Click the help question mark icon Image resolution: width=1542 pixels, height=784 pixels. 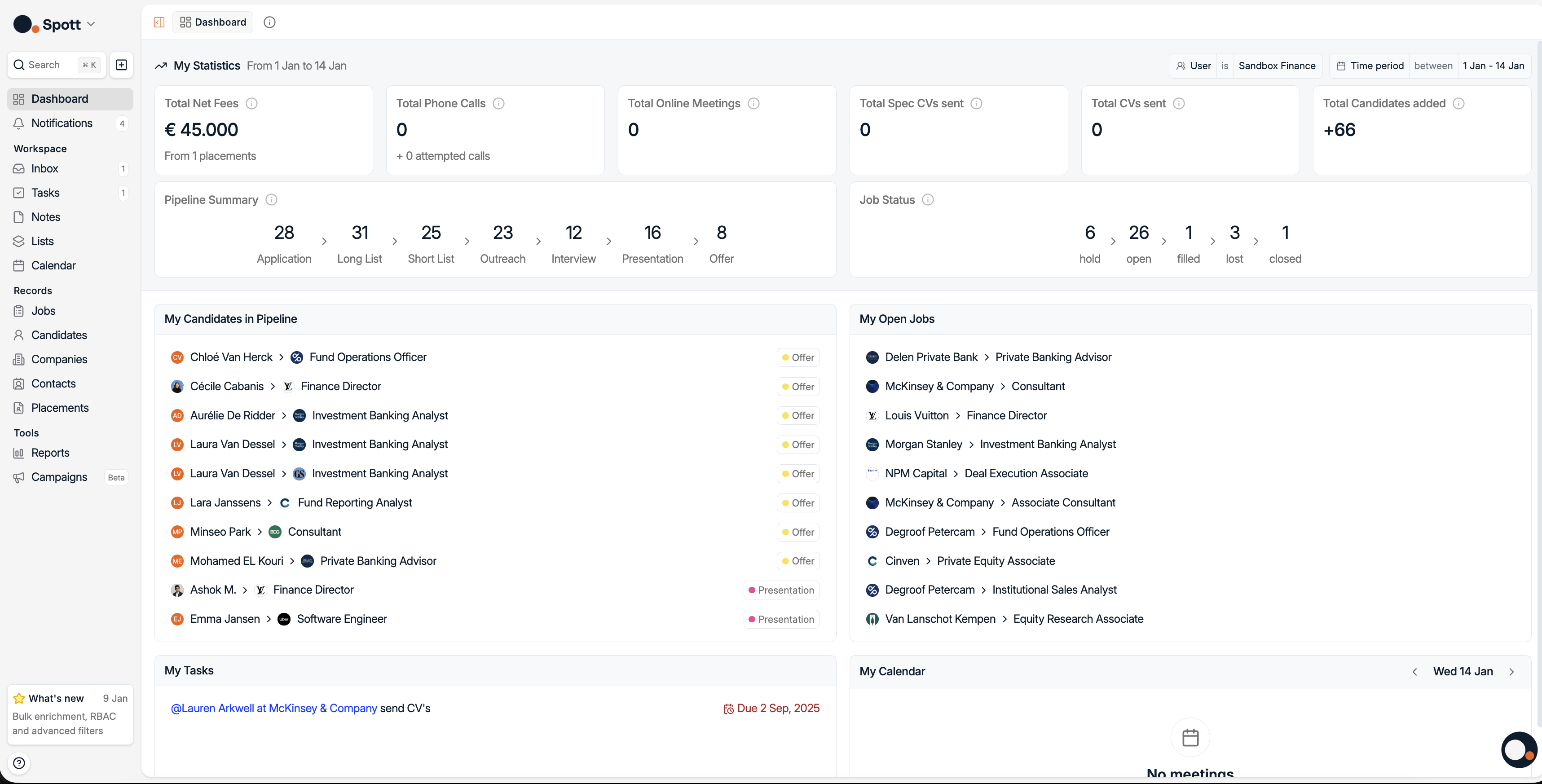coord(18,763)
